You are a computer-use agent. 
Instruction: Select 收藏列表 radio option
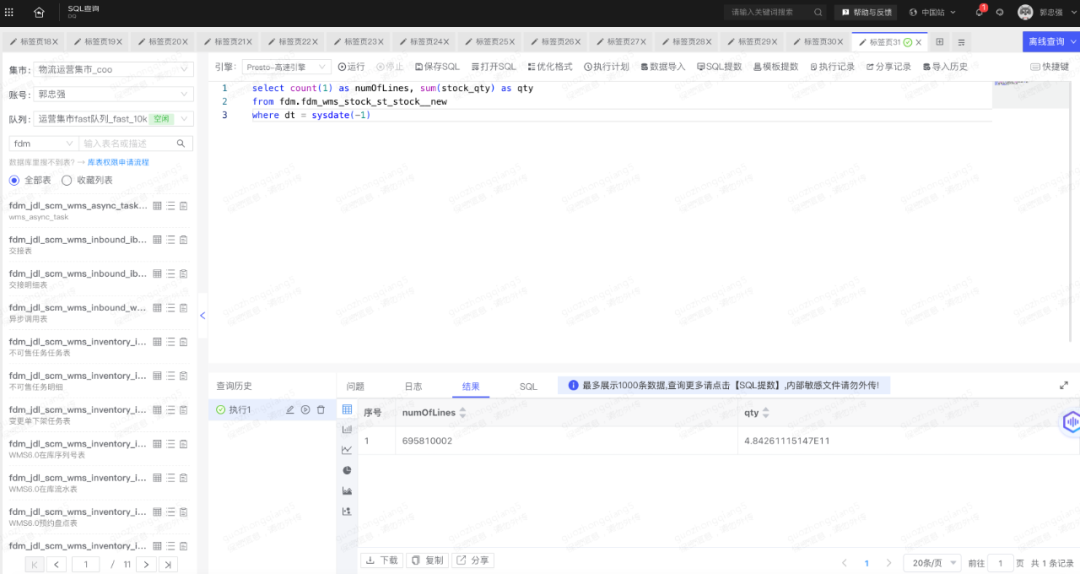[67, 180]
